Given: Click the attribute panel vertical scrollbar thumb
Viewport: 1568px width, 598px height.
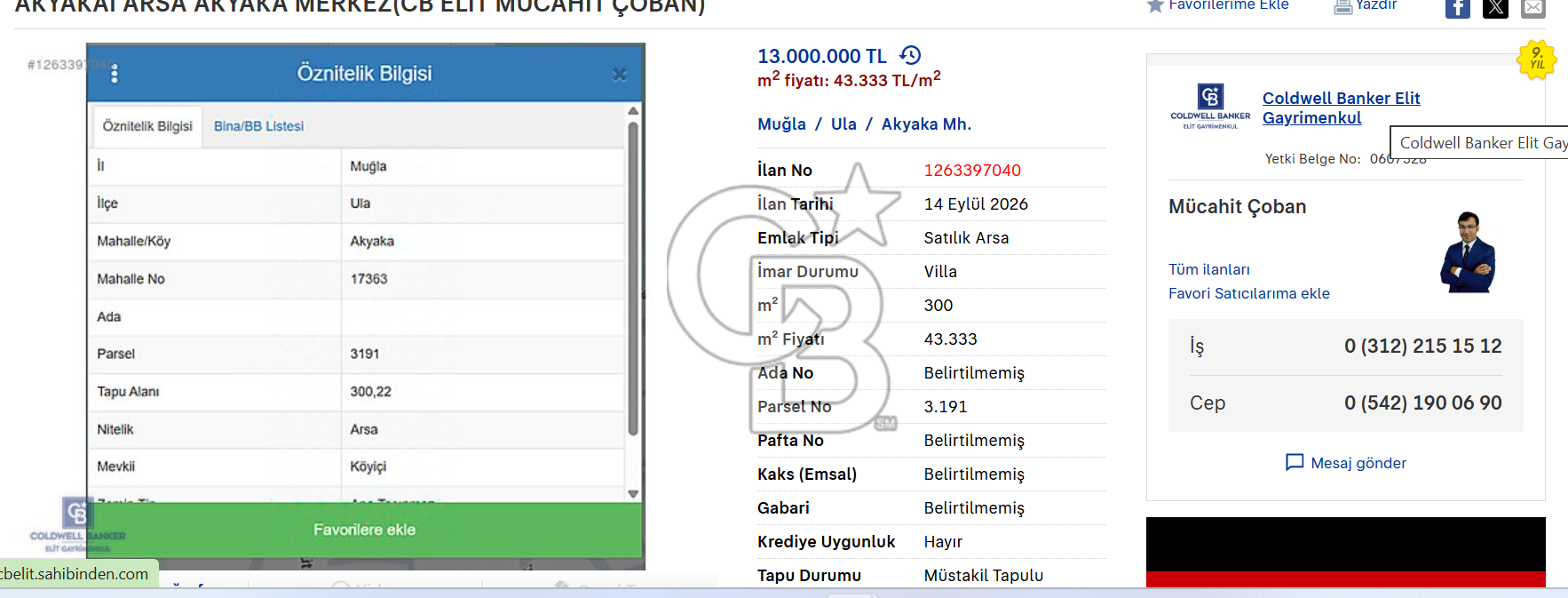Looking at the screenshot, I should [x=633, y=278].
